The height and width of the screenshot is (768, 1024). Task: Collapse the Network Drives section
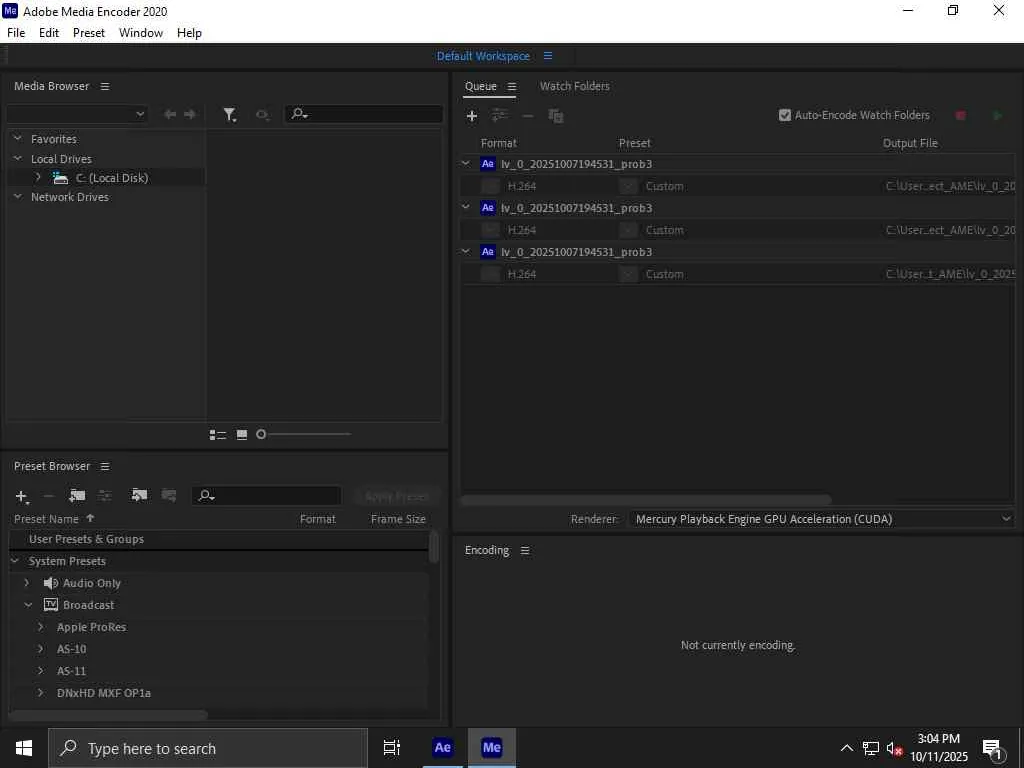tap(18, 196)
